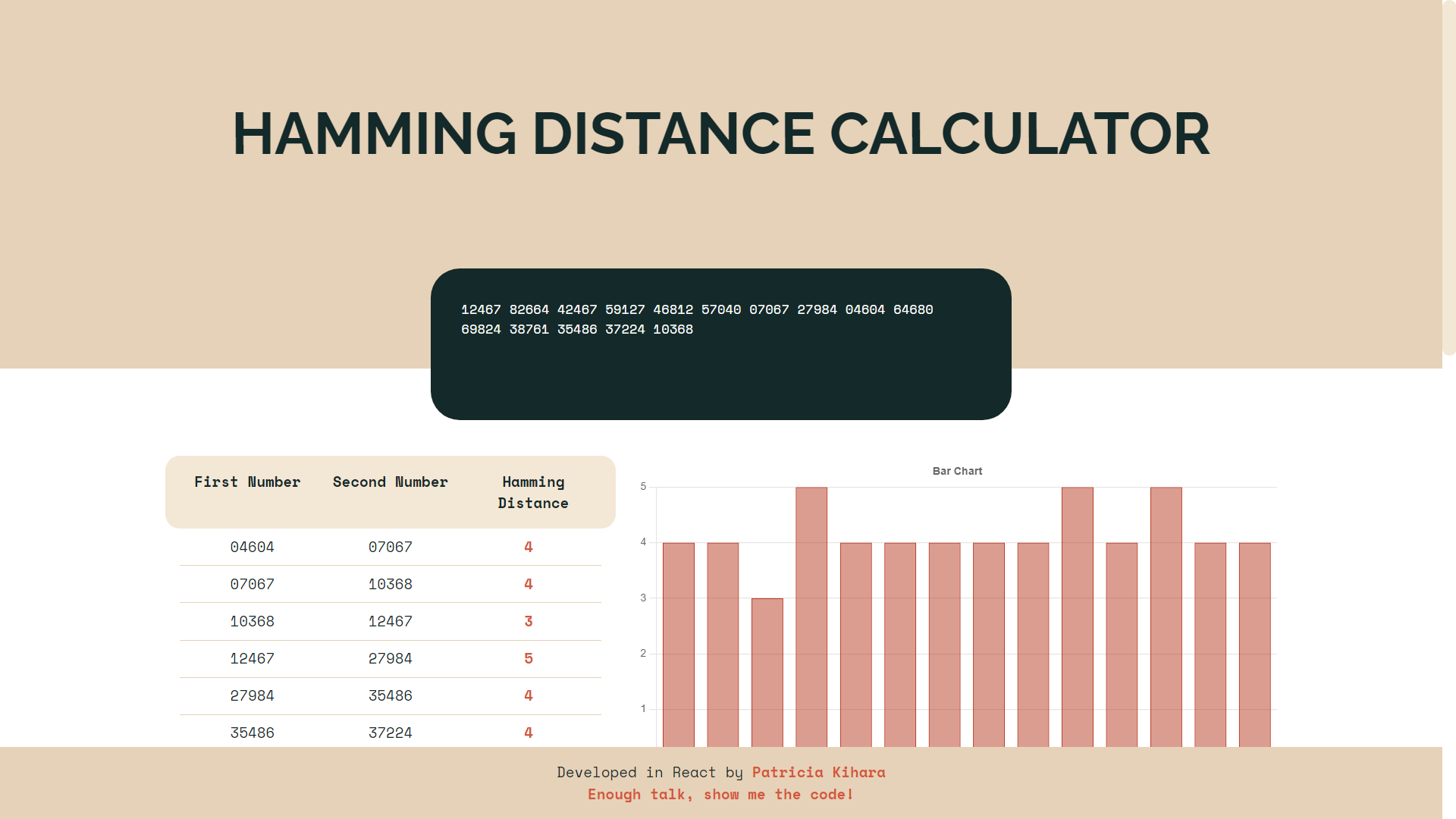The width and height of the screenshot is (1456, 819).
Task: Click second number 10368 in second row
Action: pyautogui.click(x=390, y=584)
